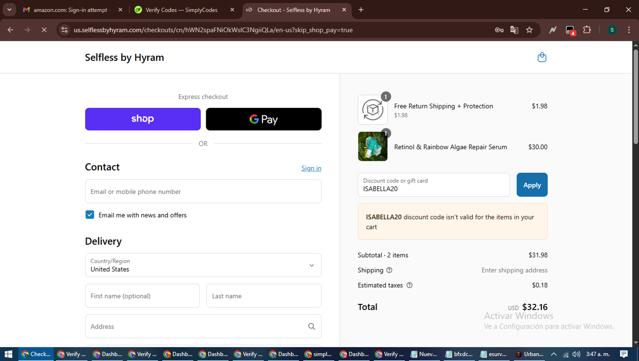Viewport: 639px width, 361px height.
Task: Apply the discount code
Action: tap(532, 185)
